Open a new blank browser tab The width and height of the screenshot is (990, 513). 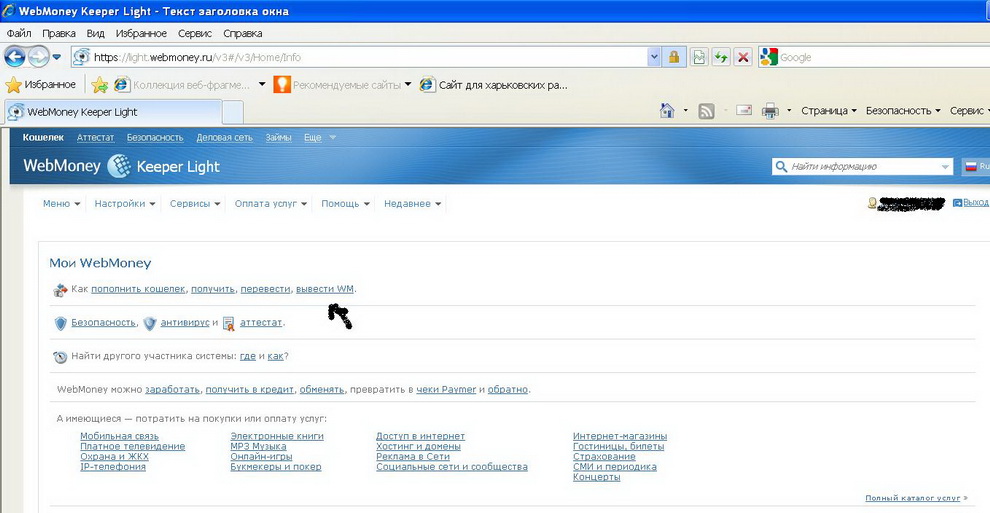click(x=233, y=112)
